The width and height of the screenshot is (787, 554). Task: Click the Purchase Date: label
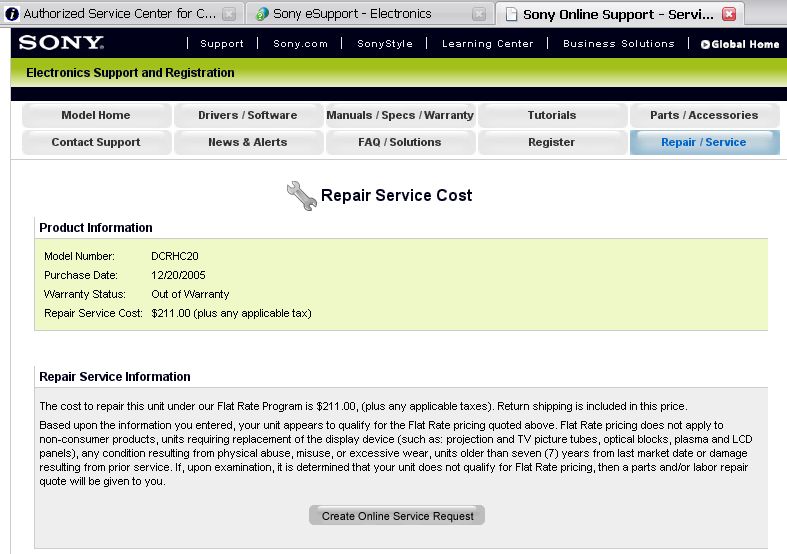click(81, 275)
